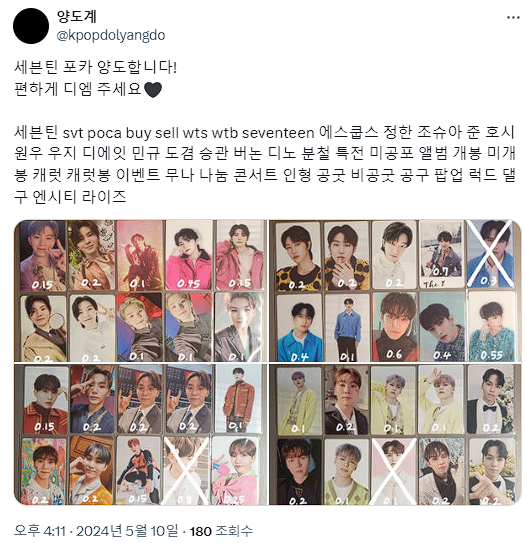
Task: Click the word seventeen in tweet text
Action: coord(278,133)
